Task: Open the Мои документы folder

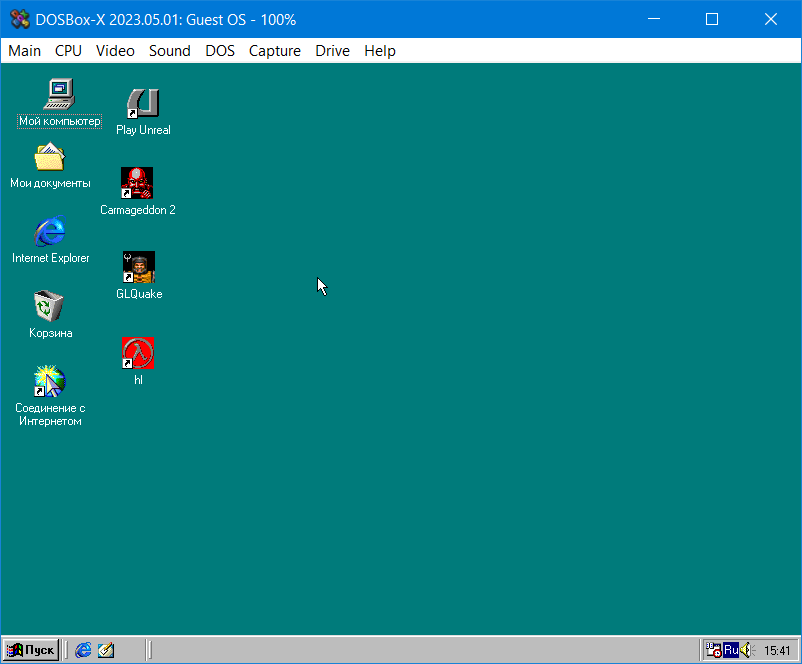Action: point(50,158)
